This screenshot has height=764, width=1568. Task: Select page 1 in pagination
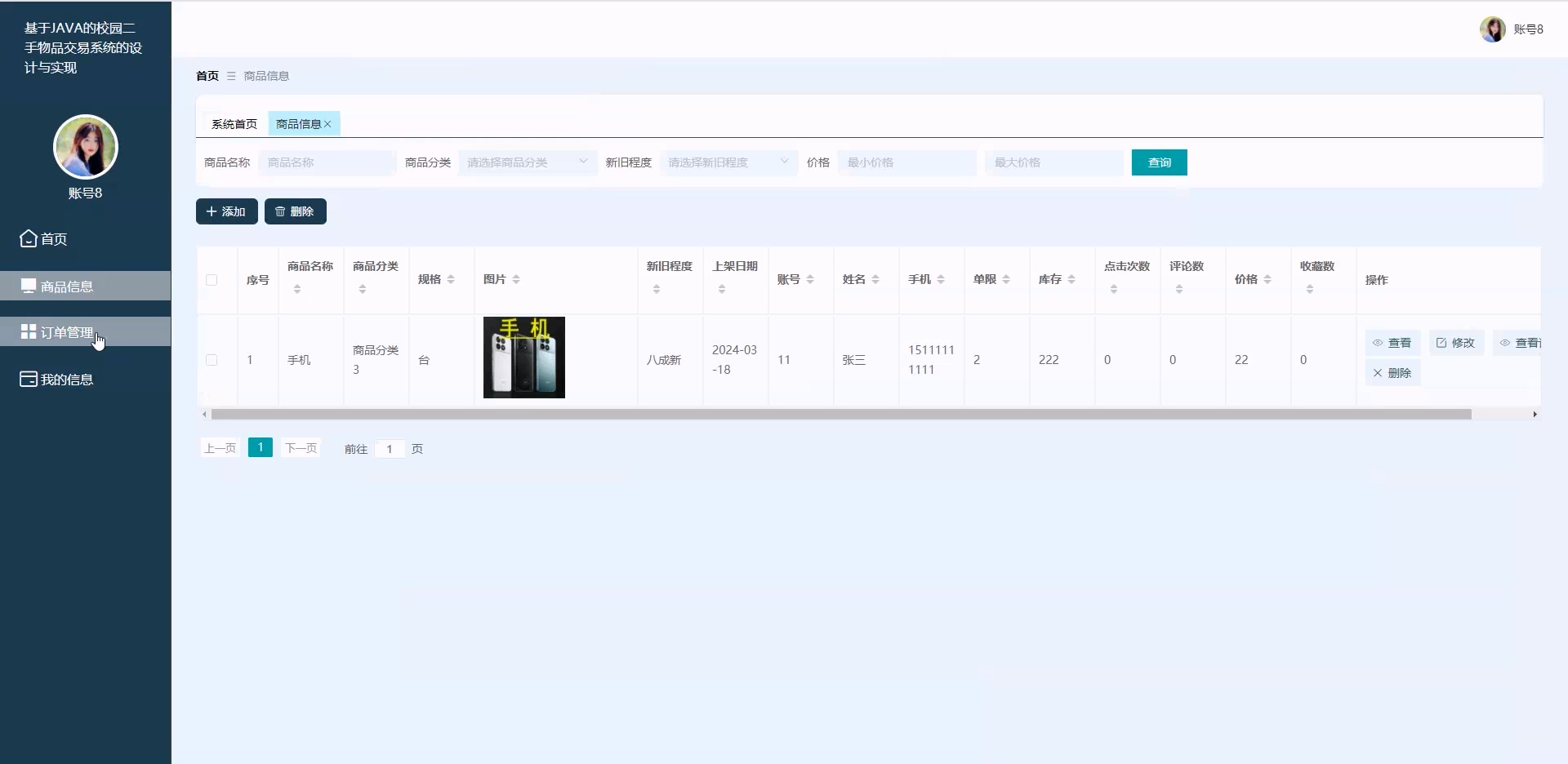[x=261, y=447]
